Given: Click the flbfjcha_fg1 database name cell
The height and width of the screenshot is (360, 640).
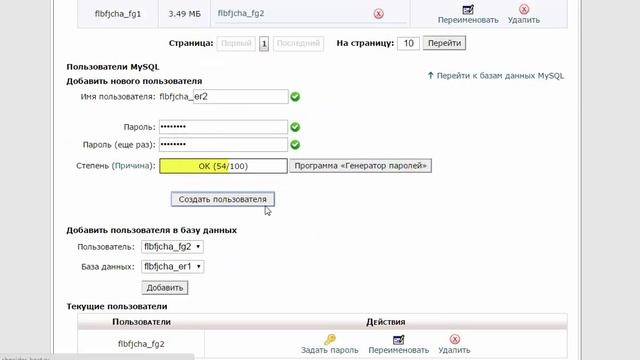Looking at the screenshot, I should [118, 14].
